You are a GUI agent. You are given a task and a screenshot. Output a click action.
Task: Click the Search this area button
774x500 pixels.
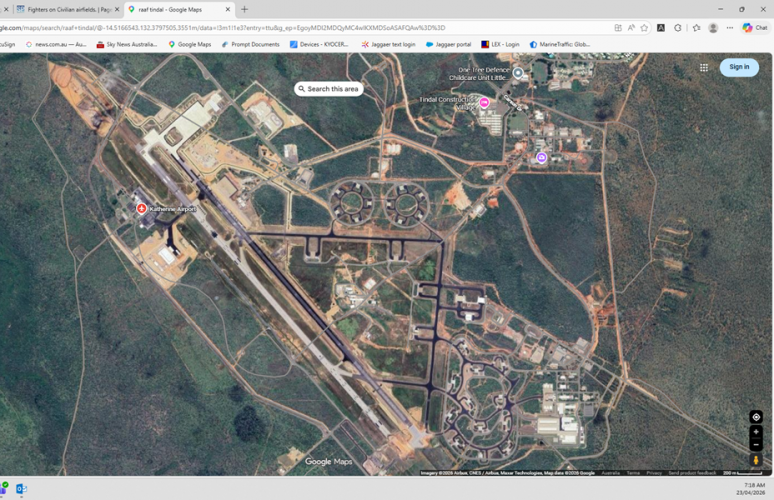(328, 89)
